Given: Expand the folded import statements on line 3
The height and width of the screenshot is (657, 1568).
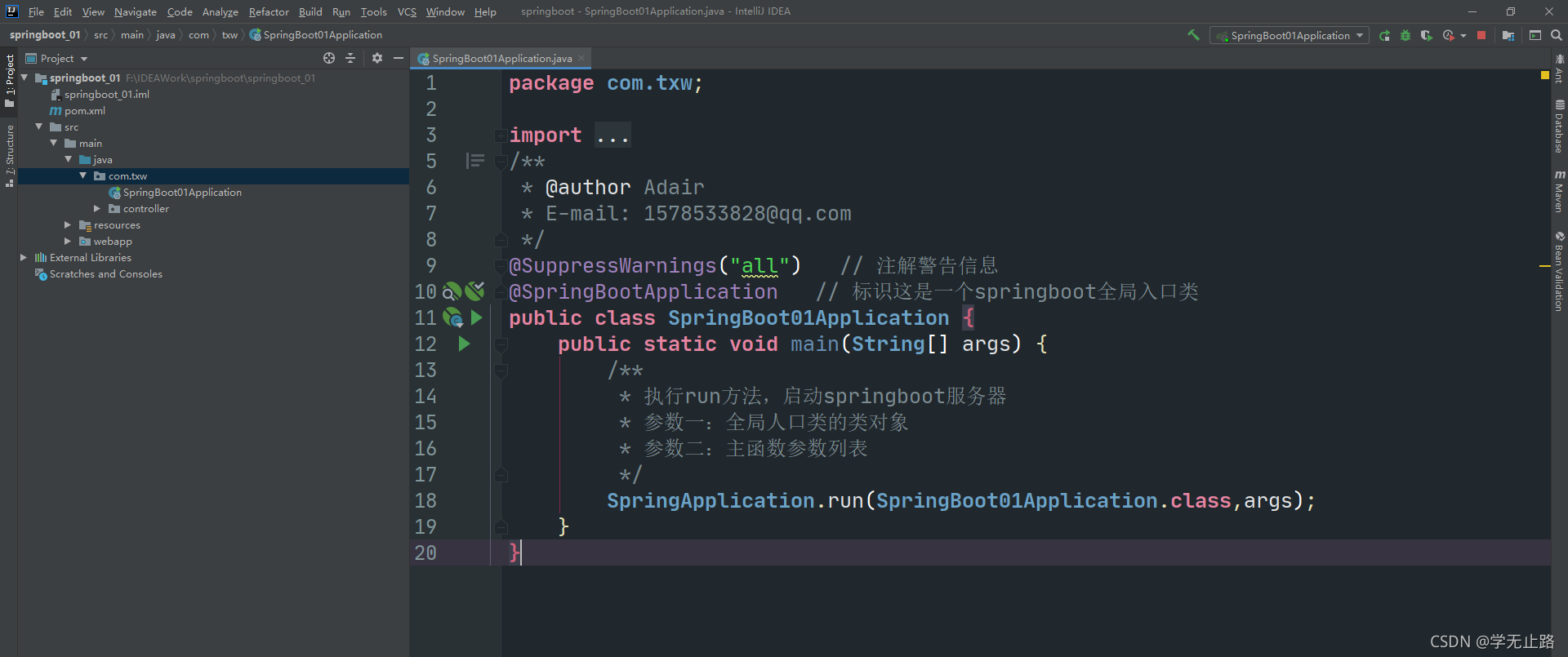Looking at the screenshot, I should tap(501, 135).
